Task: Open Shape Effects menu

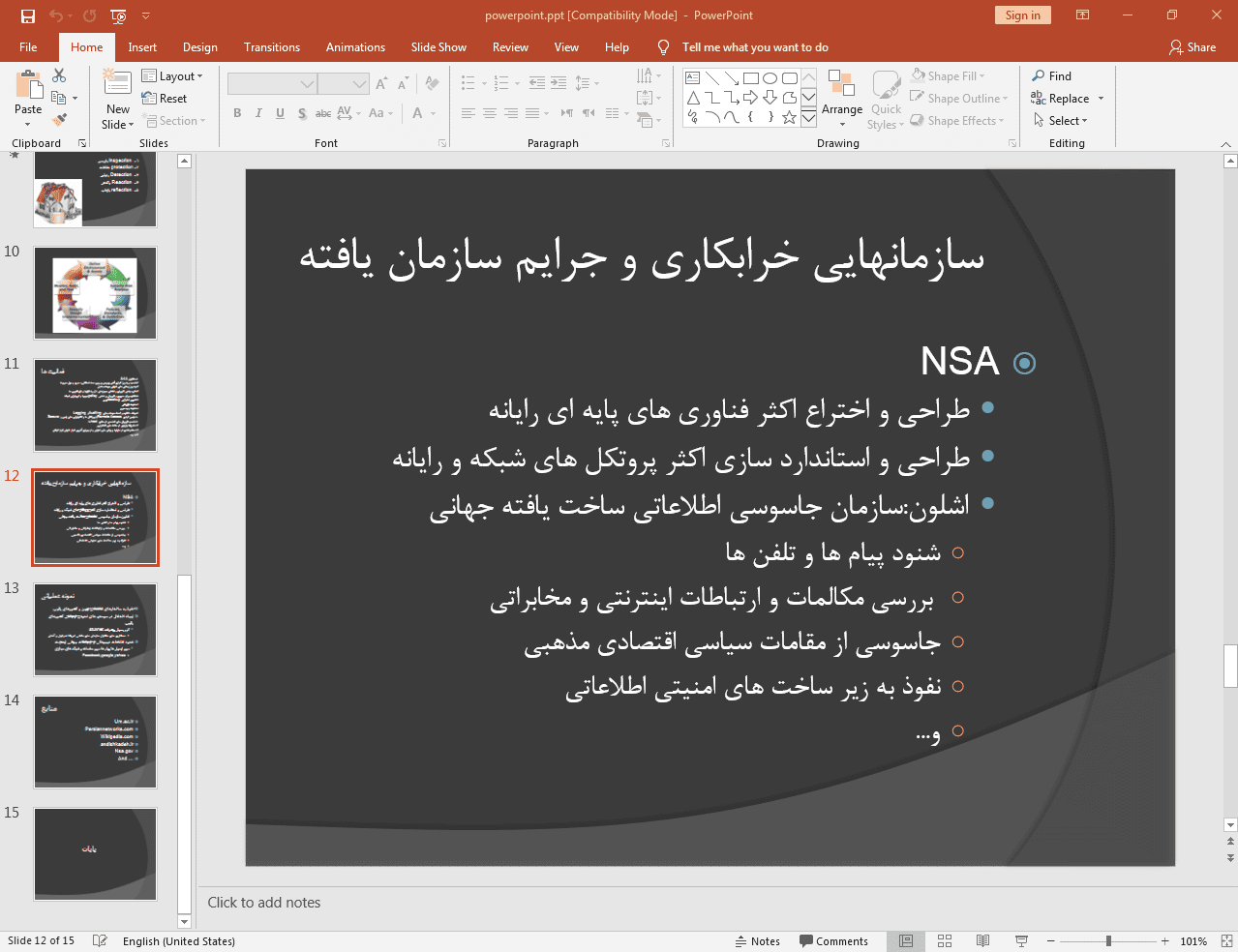Action: click(956, 120)
